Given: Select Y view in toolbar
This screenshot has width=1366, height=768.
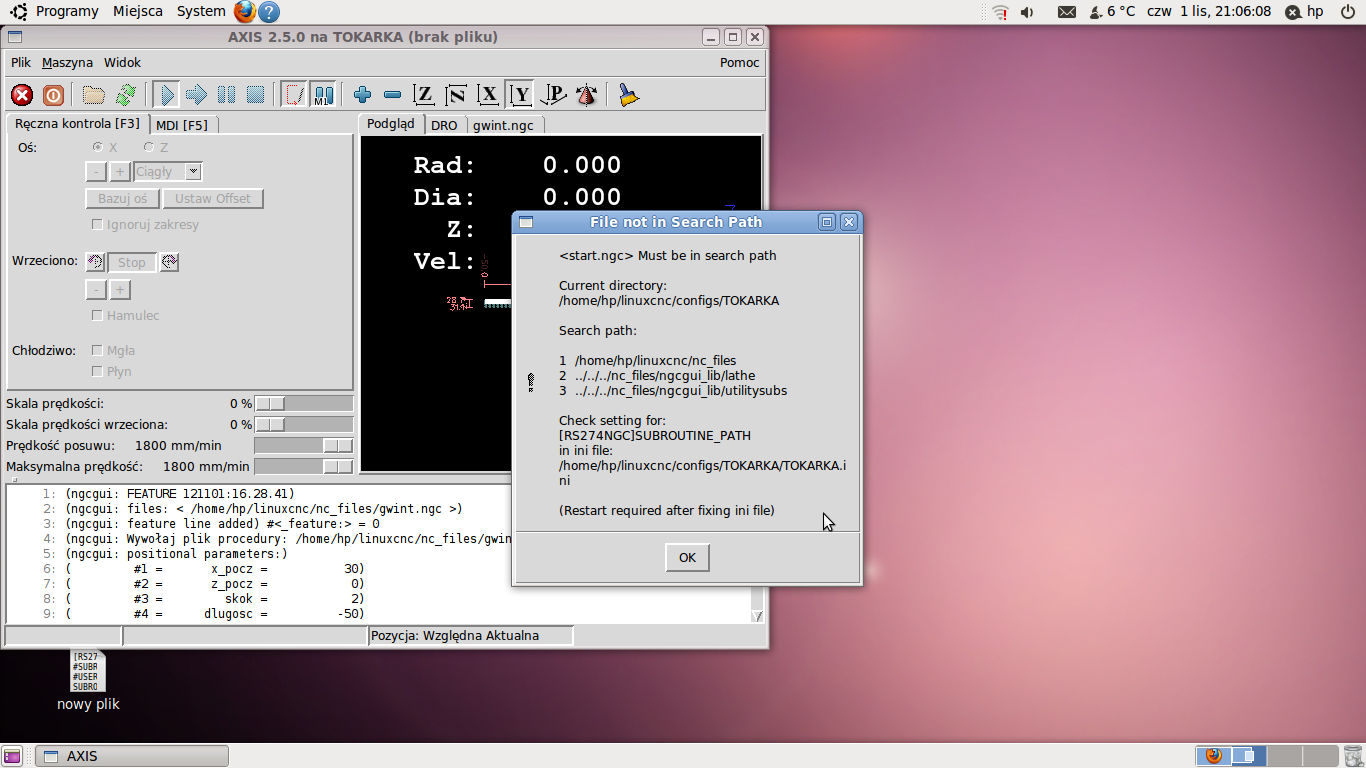Looking at the screenshot, I should (520, 95).
